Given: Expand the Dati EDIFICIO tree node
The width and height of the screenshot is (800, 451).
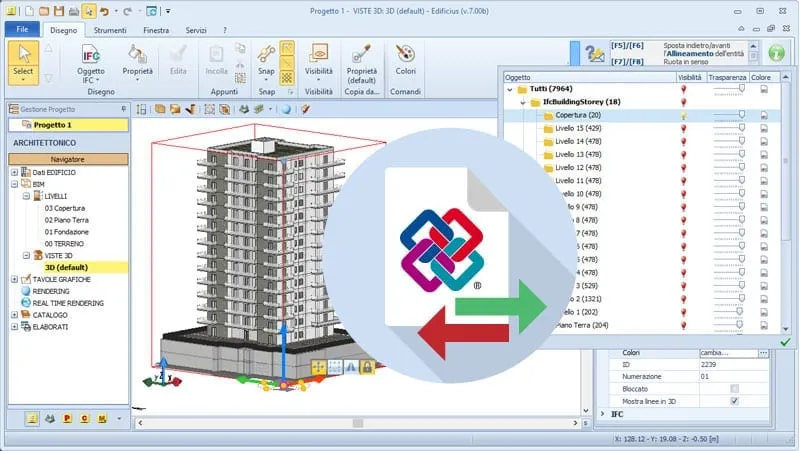Looking at the screenshot, I should pos(14,172).
